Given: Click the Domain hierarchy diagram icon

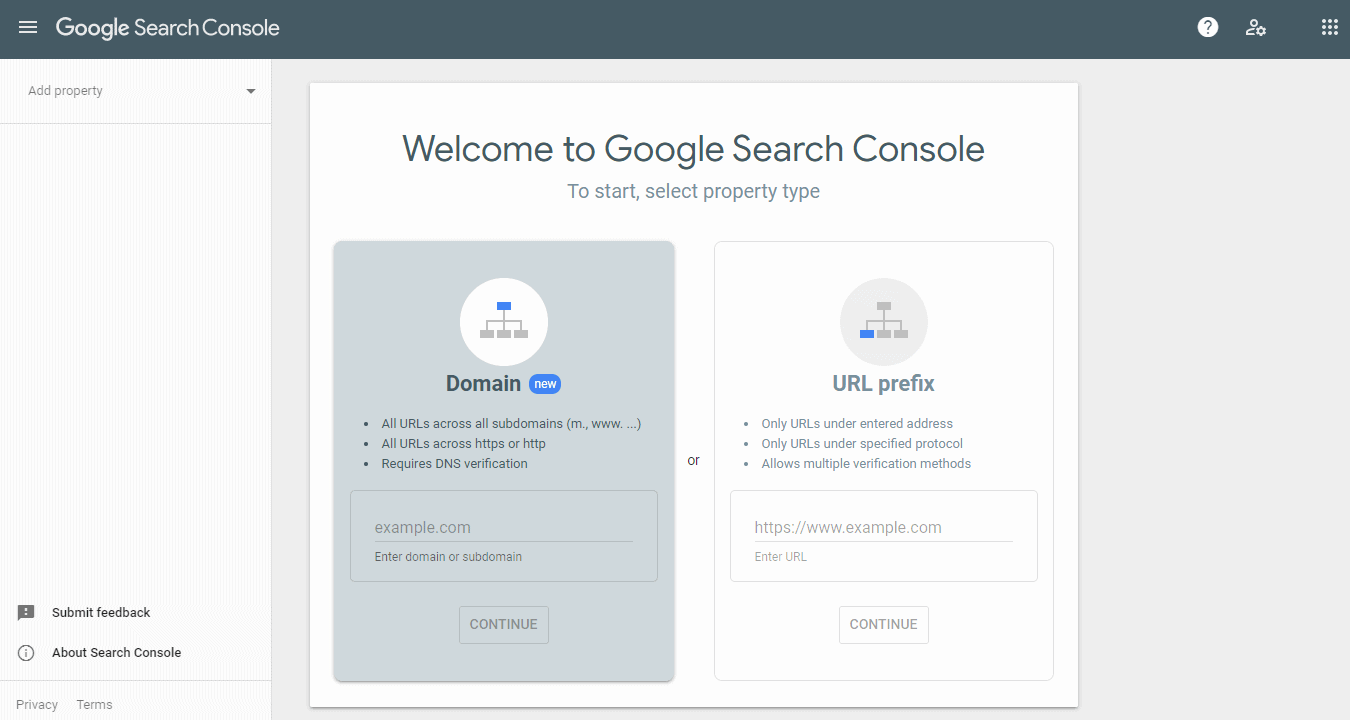Looking at the screenshot, I should pyautogui.click(x=504, y=322).
